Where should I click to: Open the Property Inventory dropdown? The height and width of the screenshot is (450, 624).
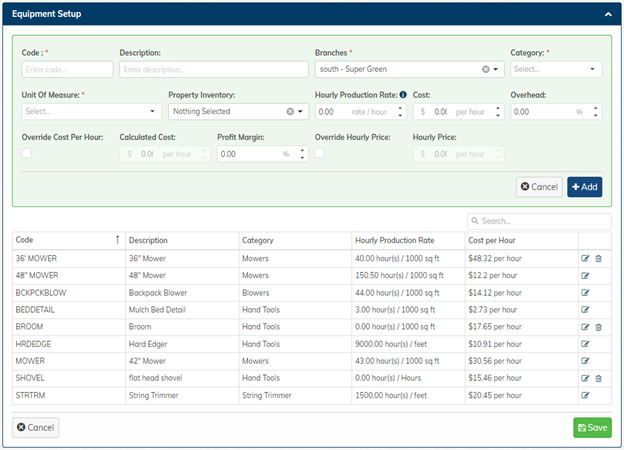click(238, 112)
